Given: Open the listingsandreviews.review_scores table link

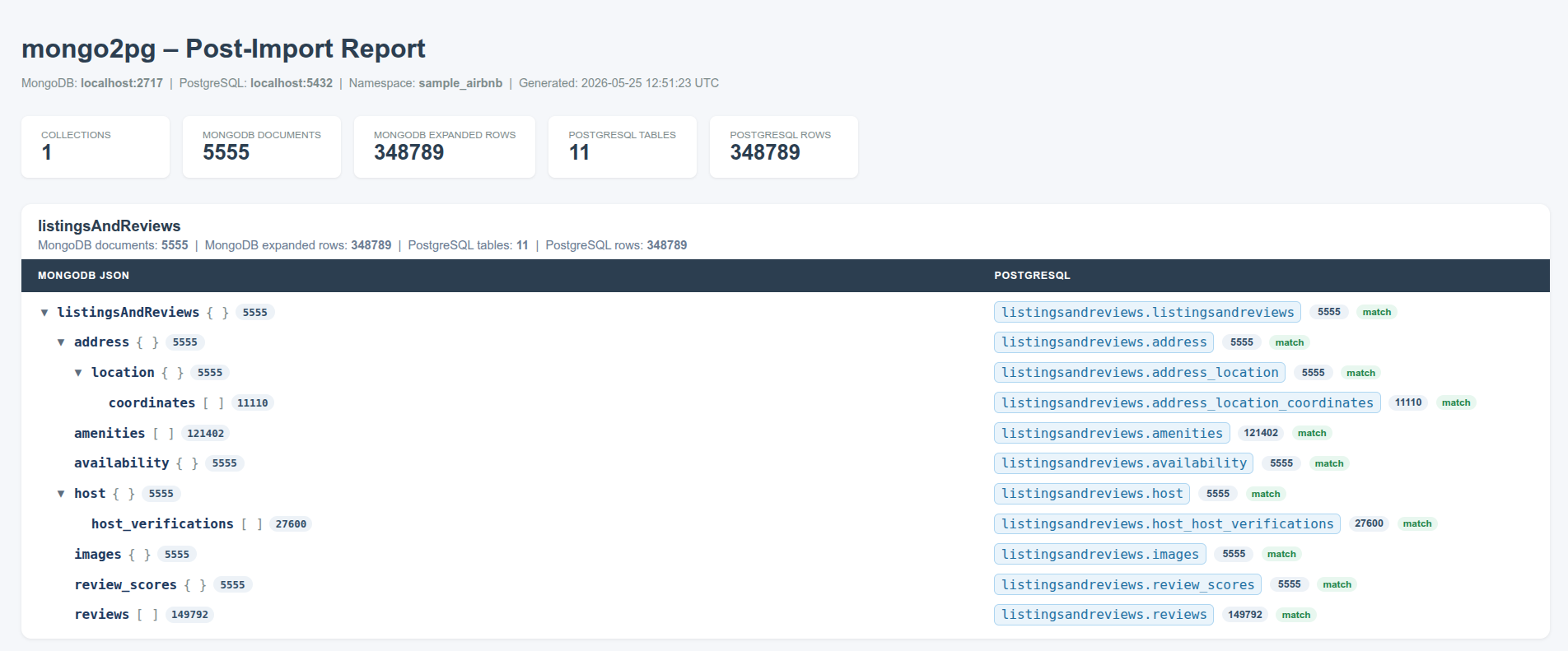Looking at the screenshot, I should pyautogui.click(x=1127, y=584).
